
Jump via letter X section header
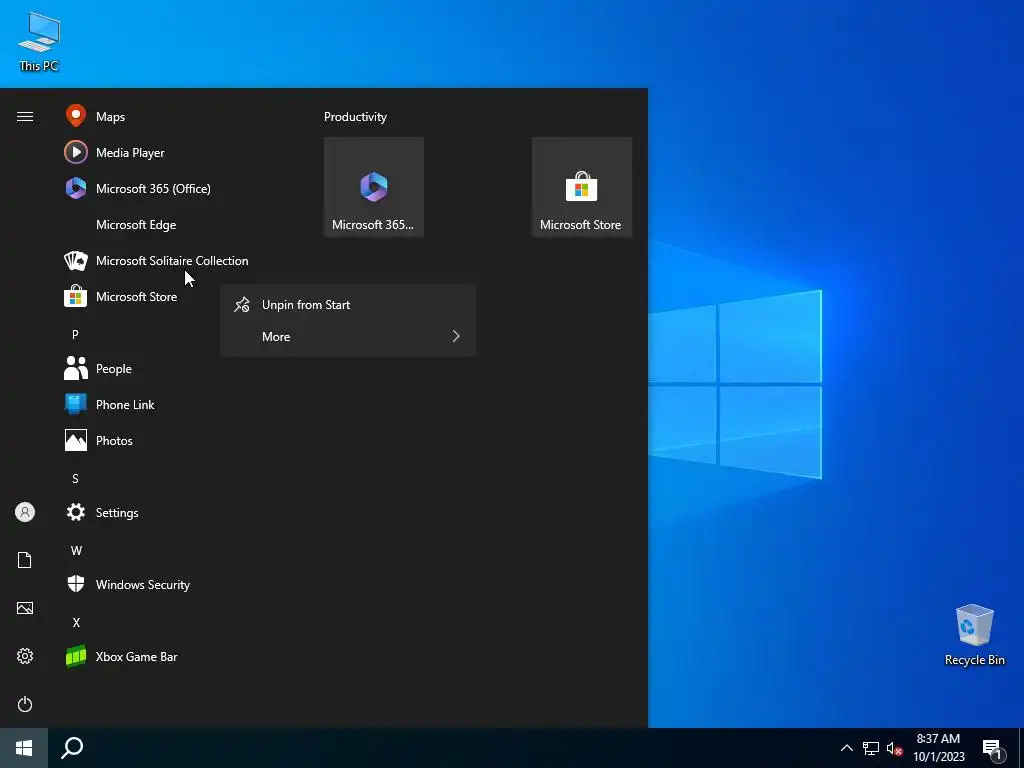tap(76, 622)
